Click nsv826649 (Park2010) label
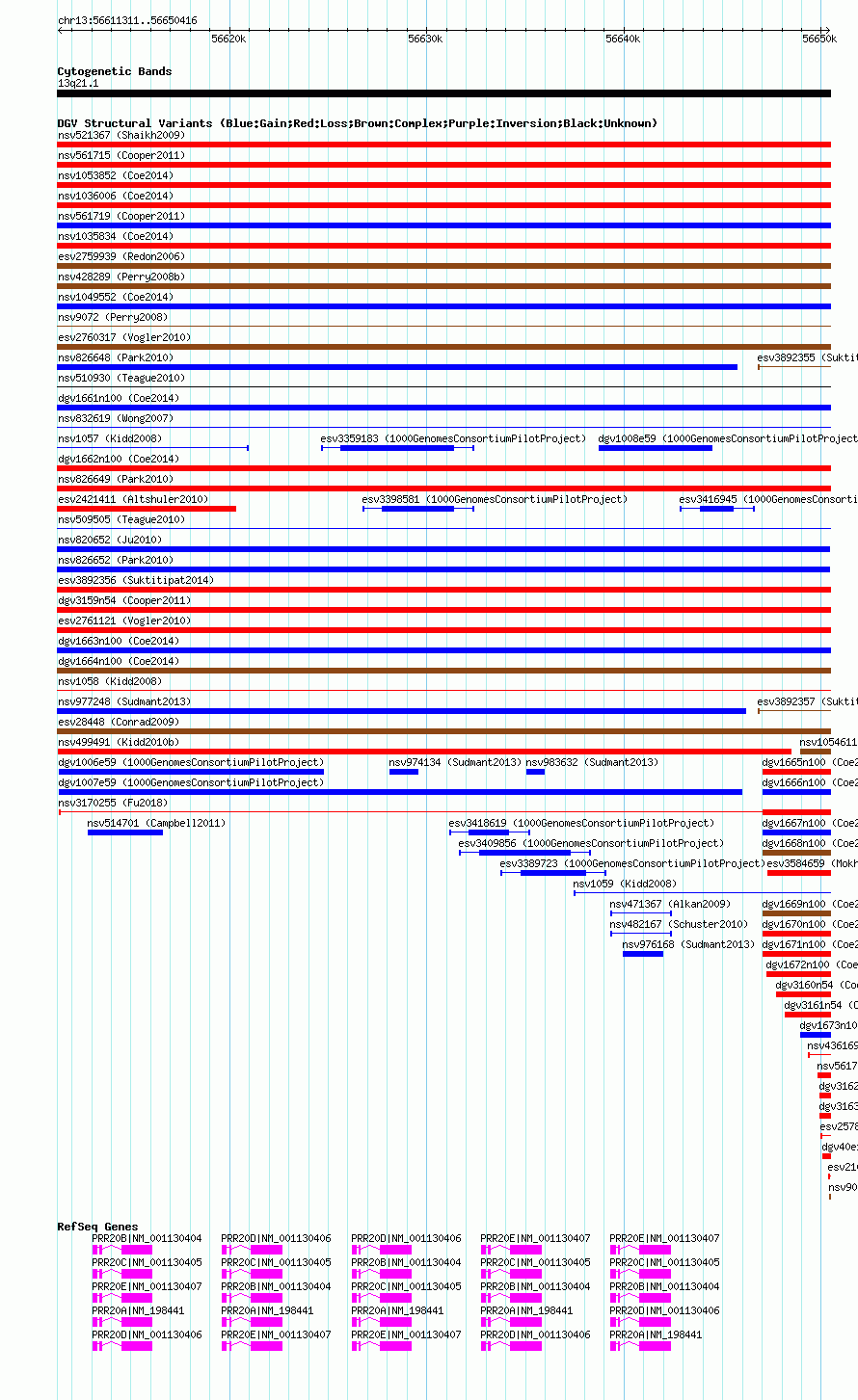 116,479
